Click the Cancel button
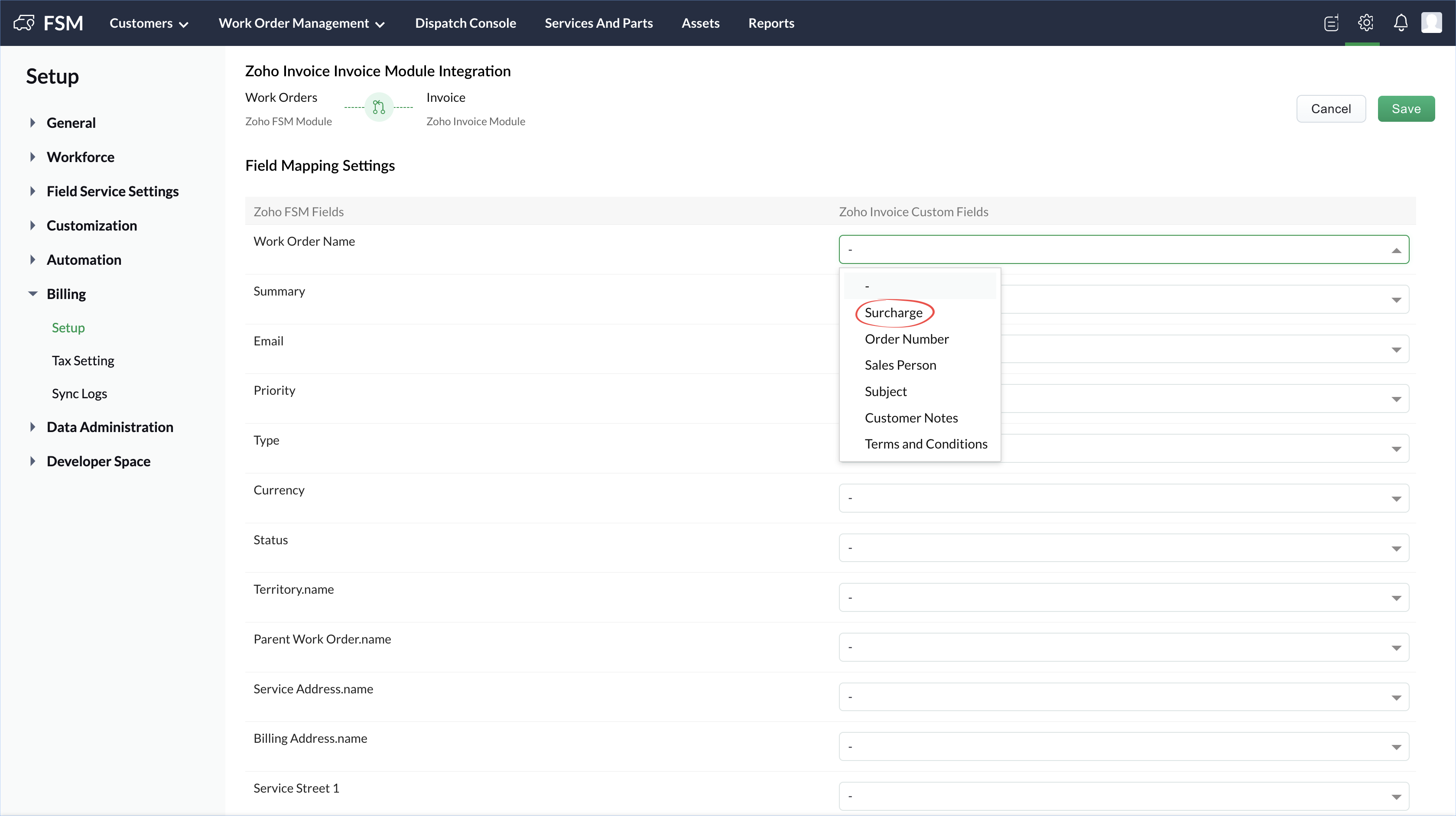Image resolution: width=1456 pixels, height=816 pixels. [x=1330, y=109]
